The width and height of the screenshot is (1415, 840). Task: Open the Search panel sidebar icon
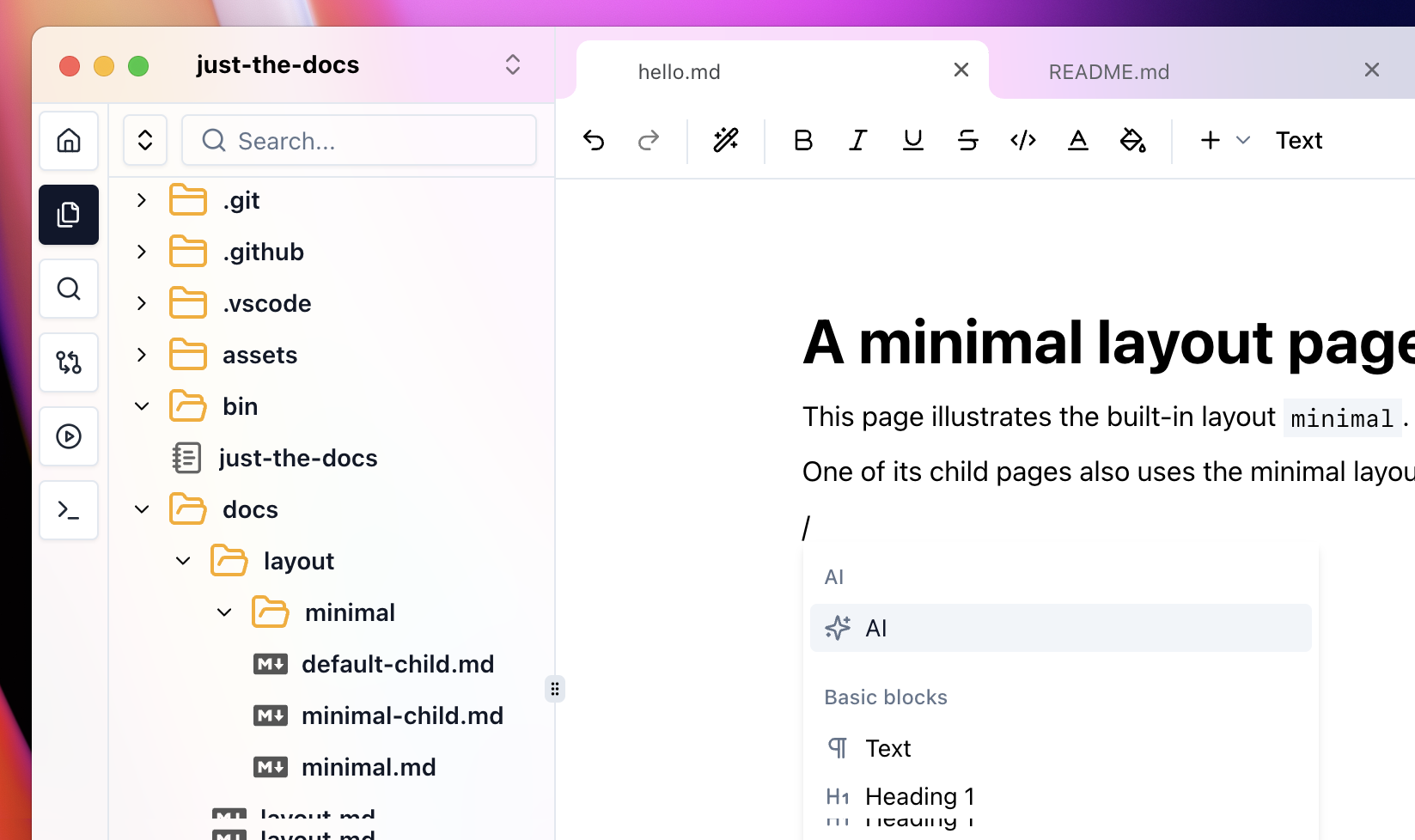pyautogui.click(x=69, y=289)
